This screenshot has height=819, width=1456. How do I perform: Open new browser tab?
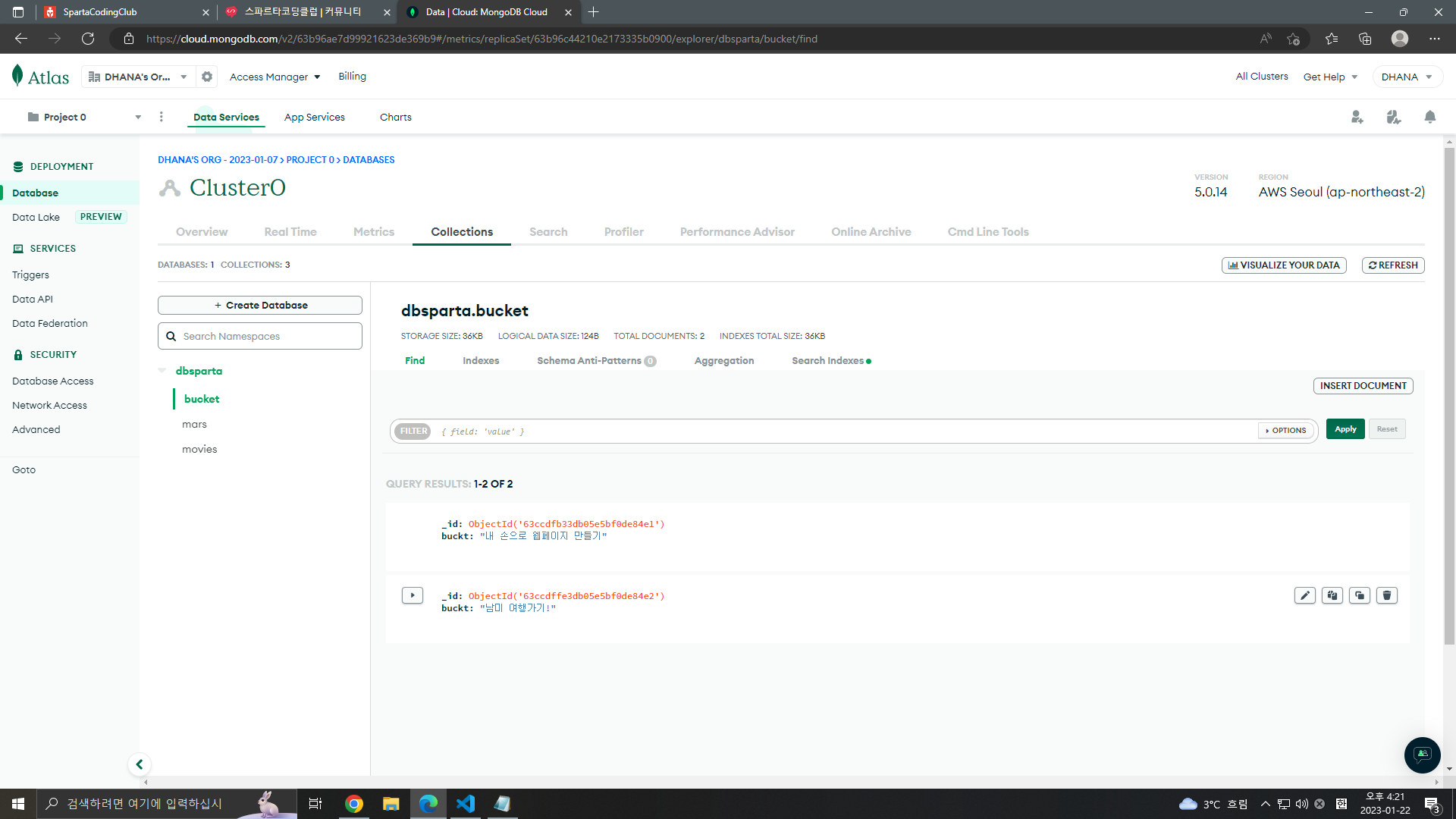click(x=594, y=12)
